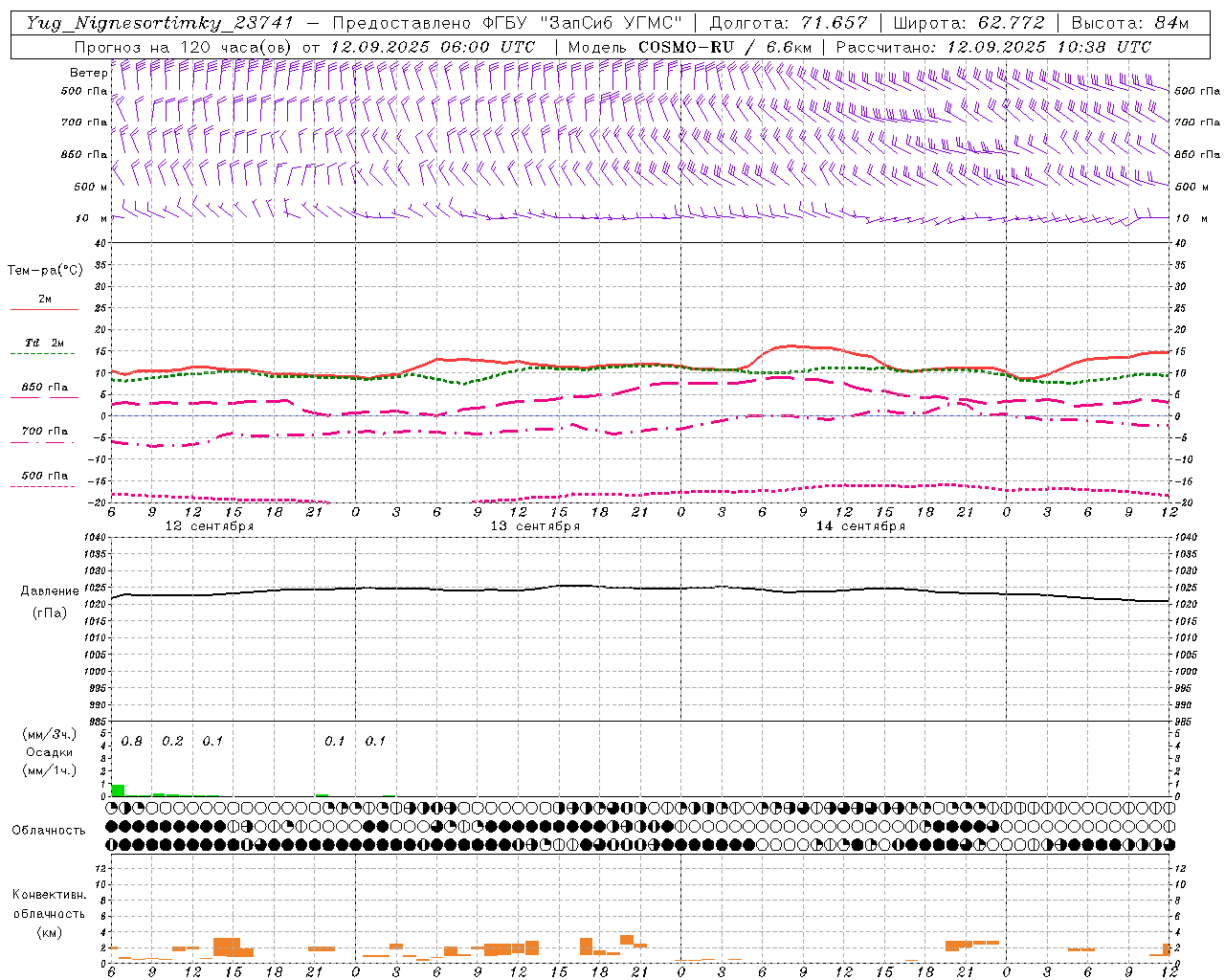Select the 0.2 precipitation amount value
This screenshot has height=980, width=1225.
tap(172, 742)
